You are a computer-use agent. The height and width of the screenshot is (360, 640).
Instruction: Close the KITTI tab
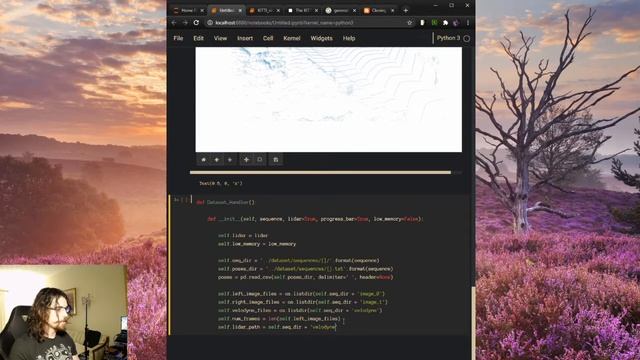278,11
